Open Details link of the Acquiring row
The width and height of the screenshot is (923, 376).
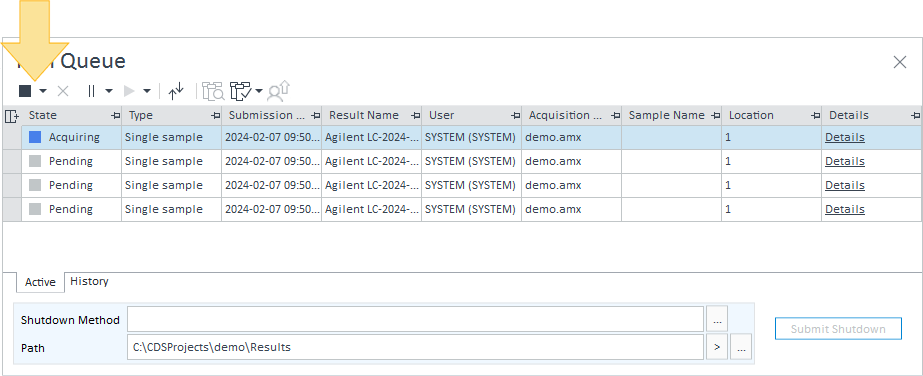tap(845, 137)
